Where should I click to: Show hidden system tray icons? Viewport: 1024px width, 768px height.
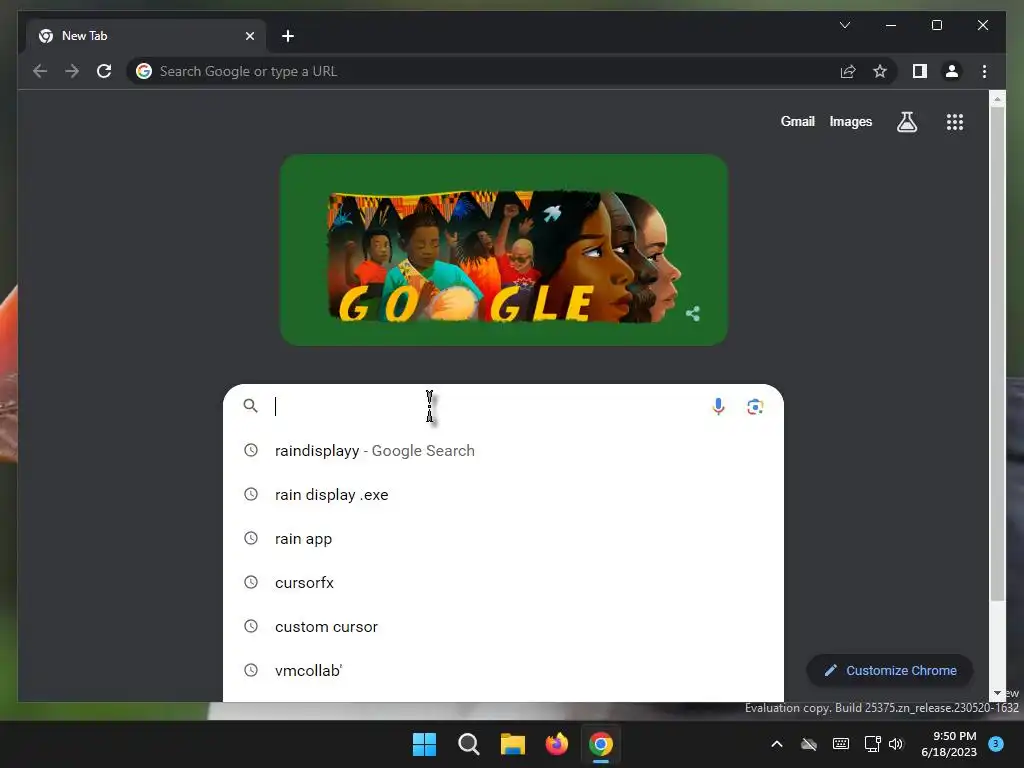point(776,744)
